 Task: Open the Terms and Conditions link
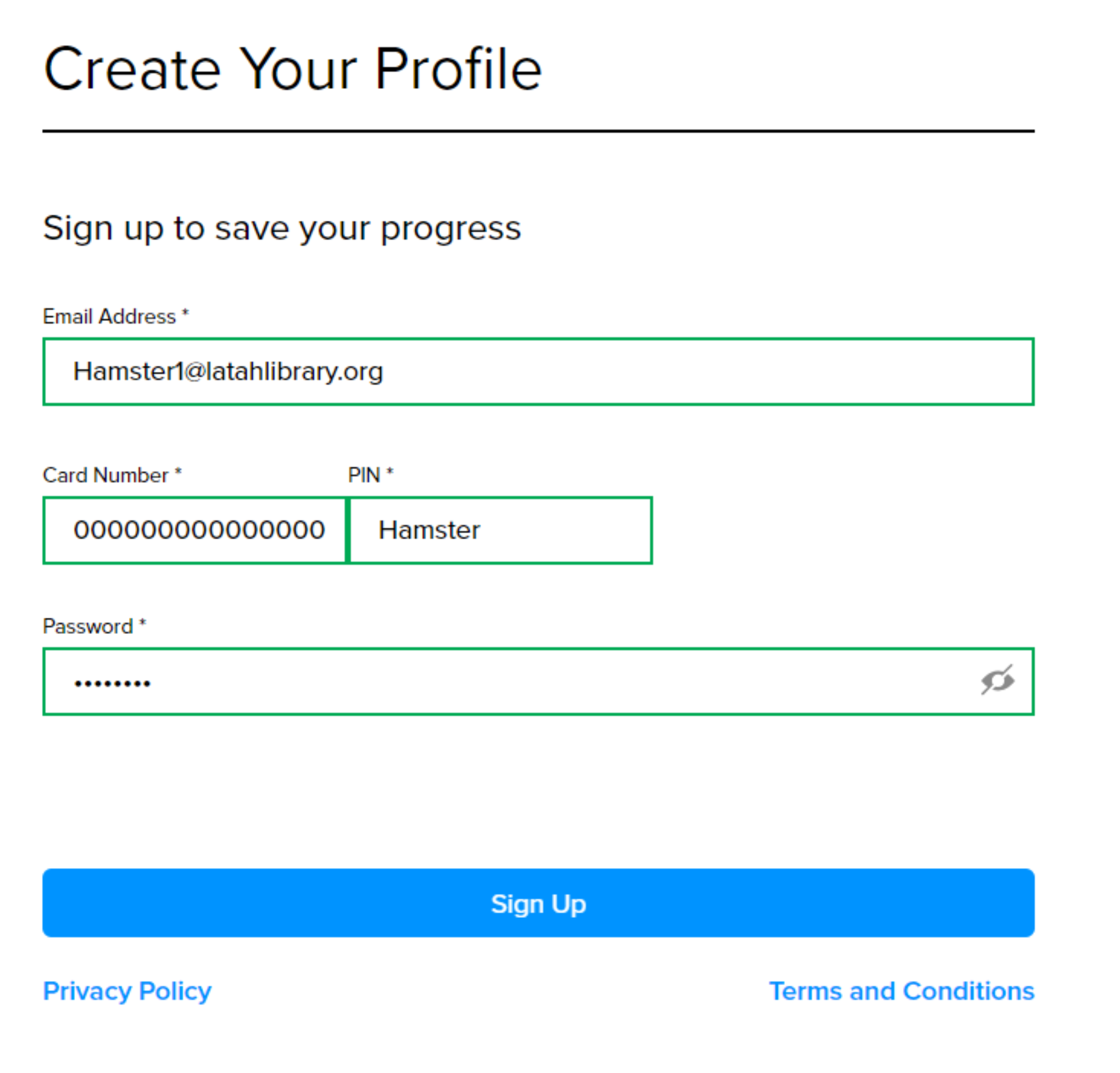coord(902,991)
